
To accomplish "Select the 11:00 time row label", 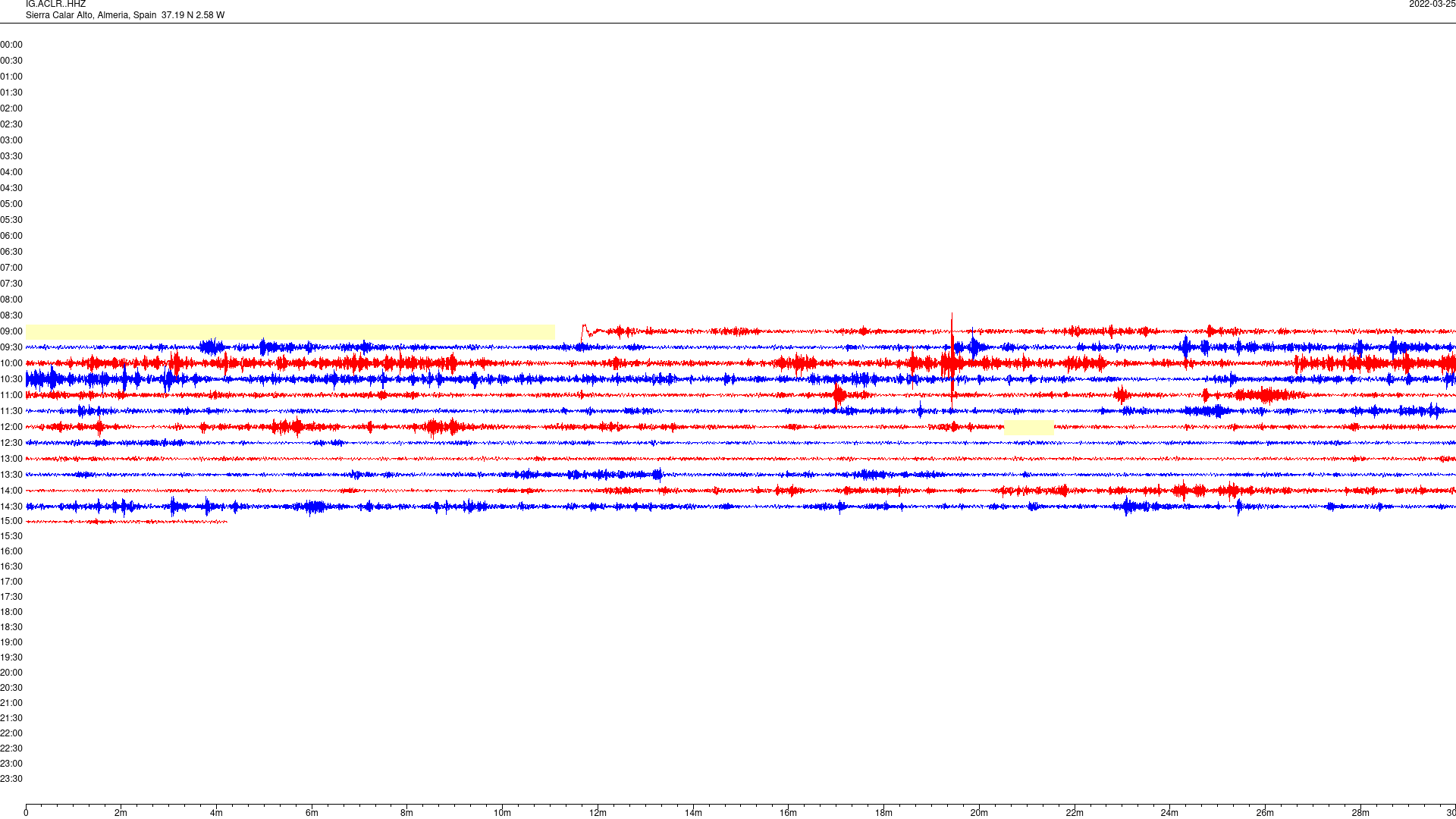I will click(x=11, y=395).
